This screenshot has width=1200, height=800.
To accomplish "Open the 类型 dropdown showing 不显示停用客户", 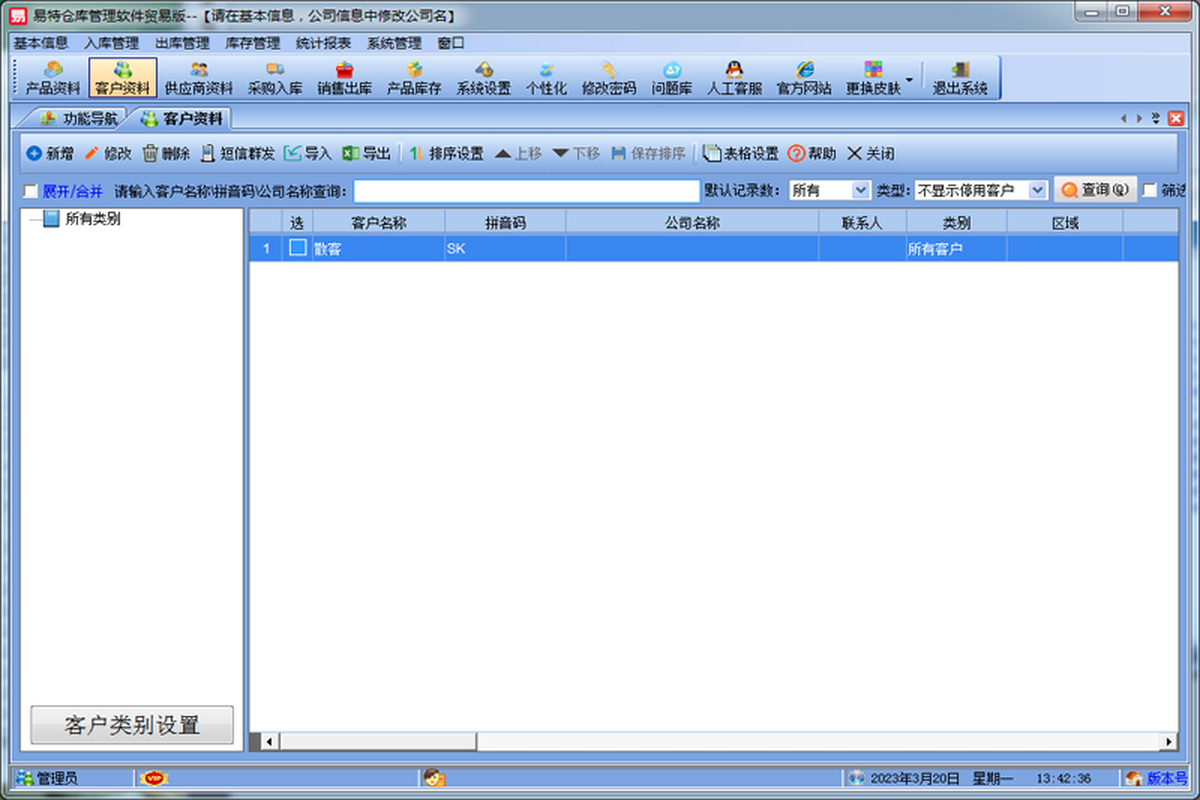I will (1037, 190).
